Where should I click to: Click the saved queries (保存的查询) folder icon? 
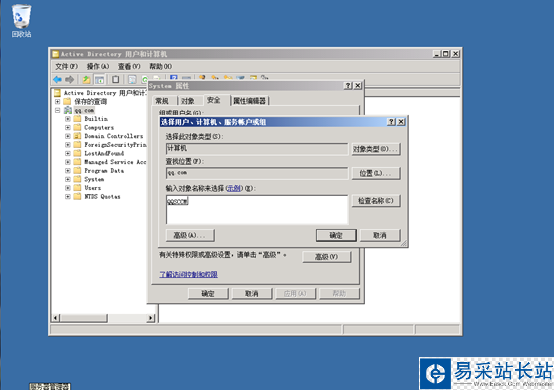coord(67,102)
